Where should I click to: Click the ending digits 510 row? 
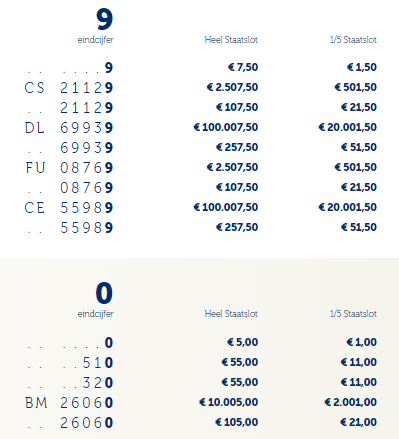pos(70,363)
